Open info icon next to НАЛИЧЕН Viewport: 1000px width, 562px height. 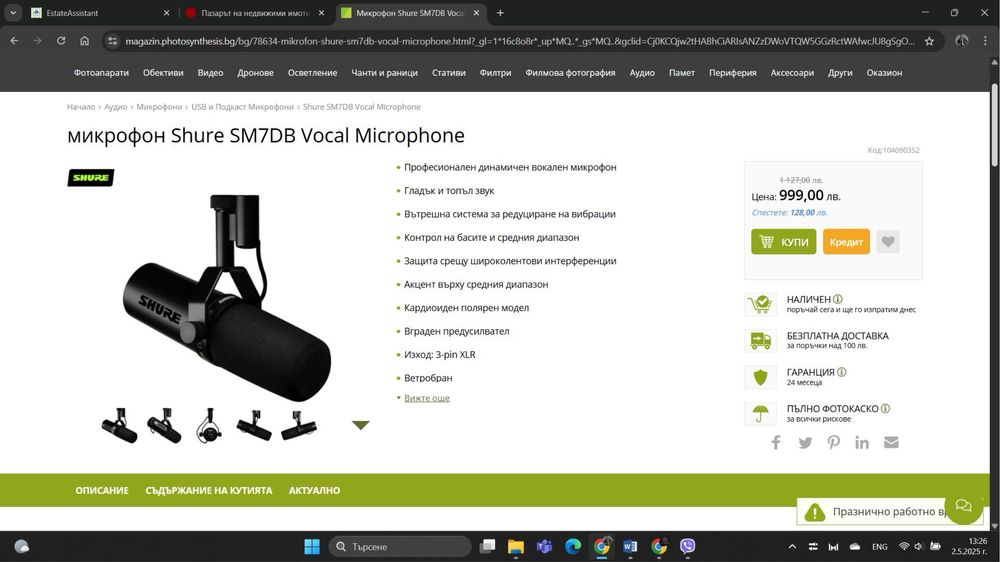(x=838, y=299)
